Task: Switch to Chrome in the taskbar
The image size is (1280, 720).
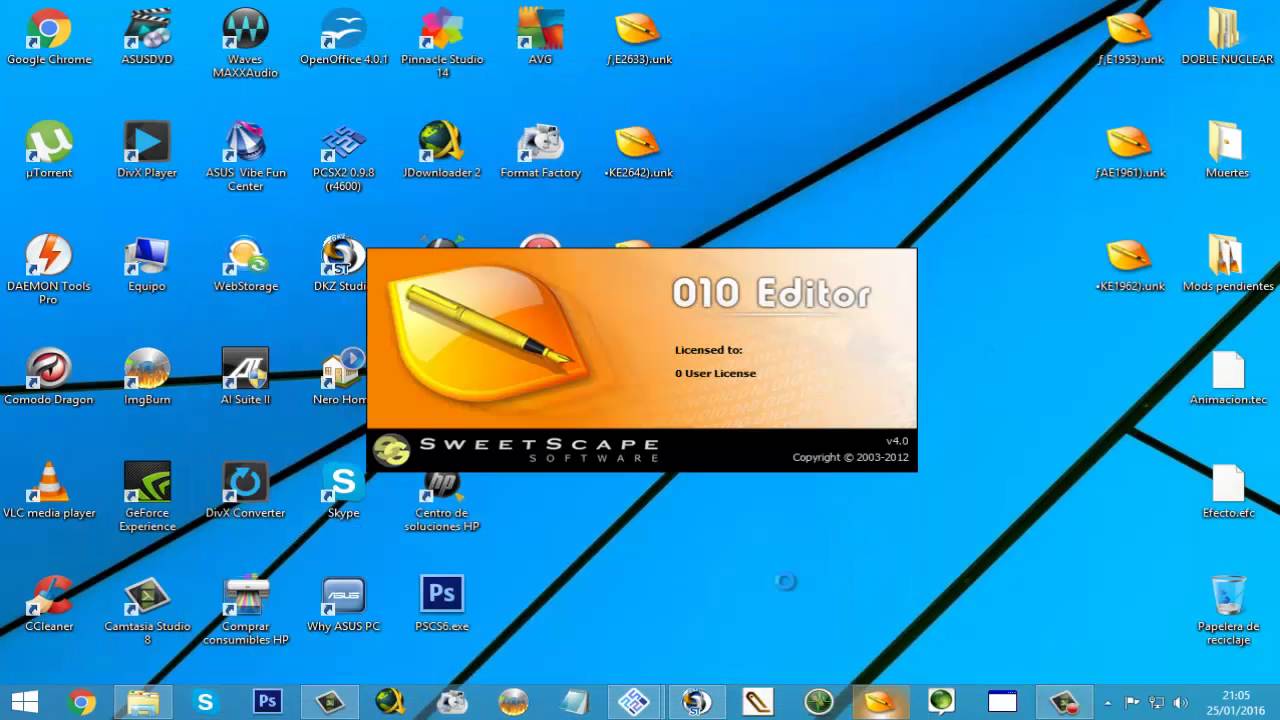Action: [82, 702]
